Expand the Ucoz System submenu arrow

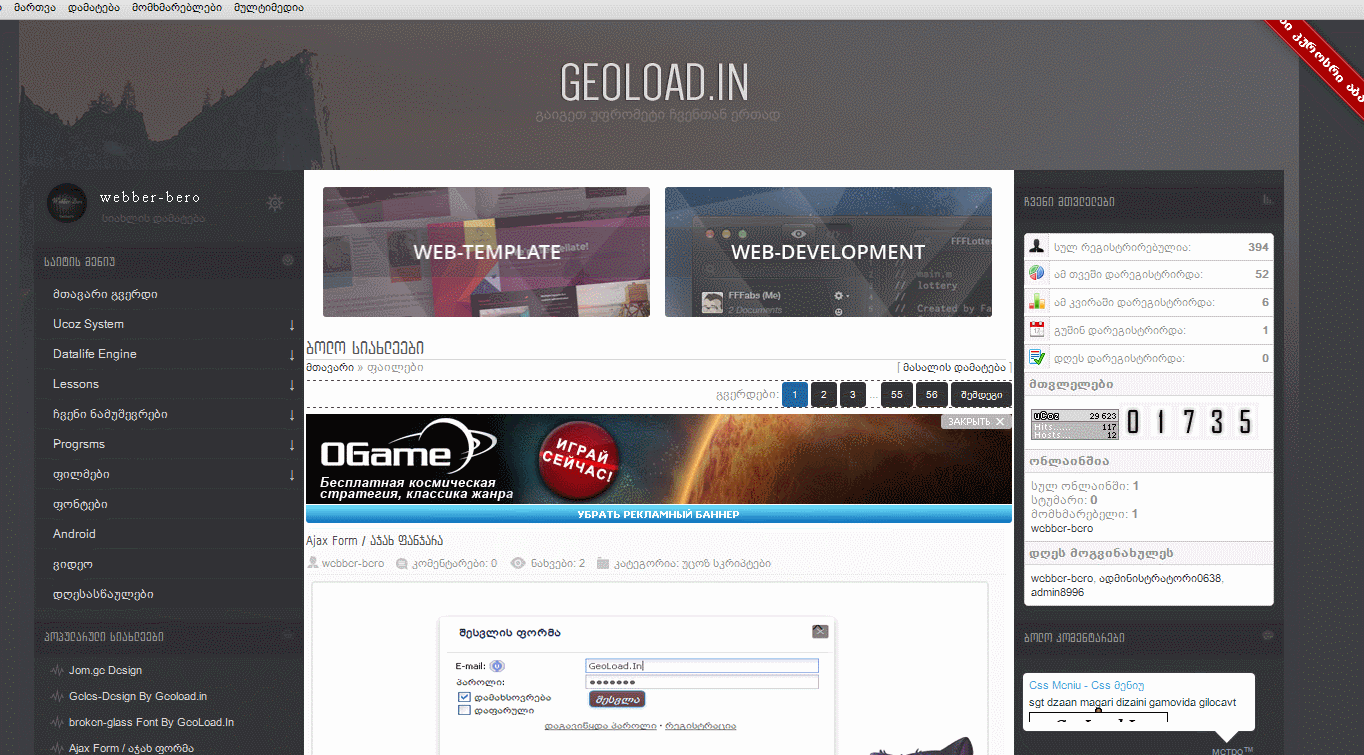coord(292,325)
